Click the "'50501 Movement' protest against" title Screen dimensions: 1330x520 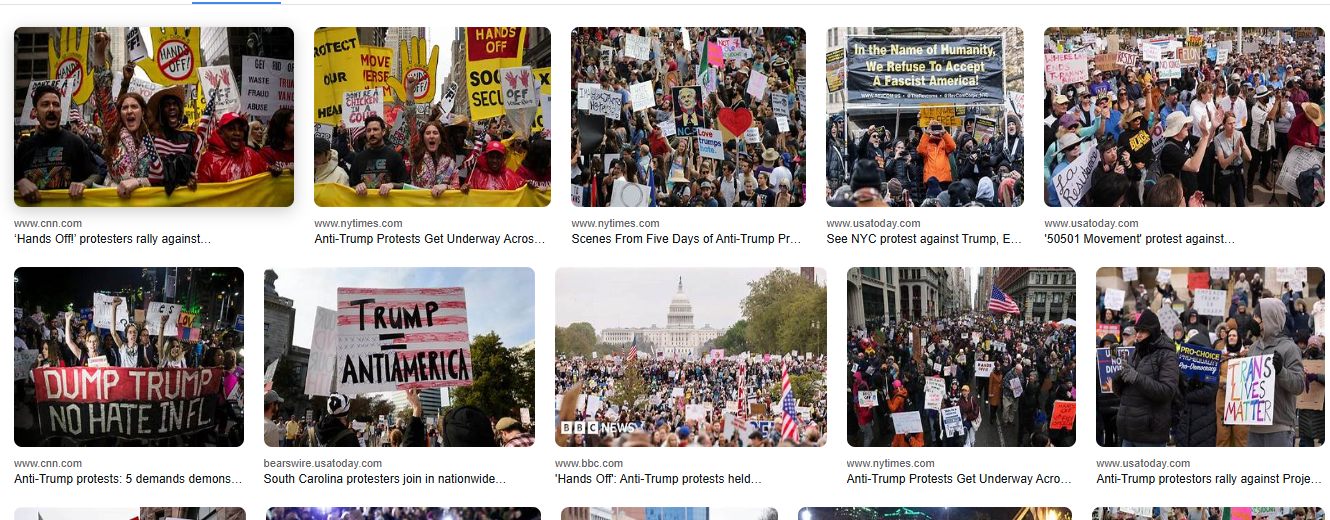[x=1139, y=239]
